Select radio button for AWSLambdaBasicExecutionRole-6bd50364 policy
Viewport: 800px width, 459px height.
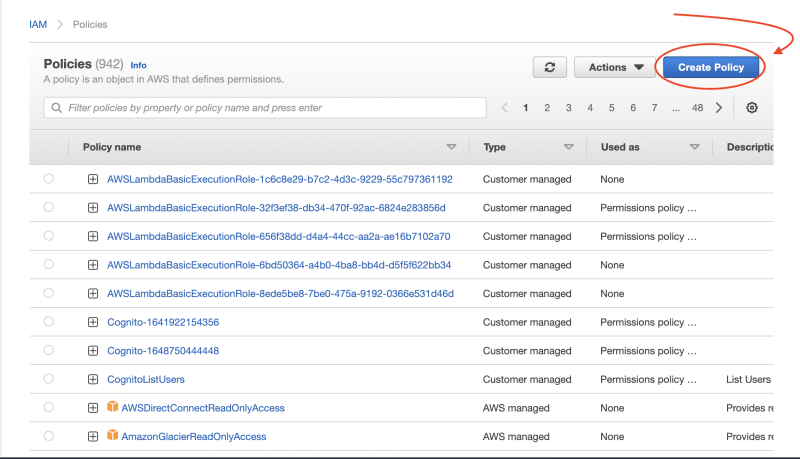(48, 264)
